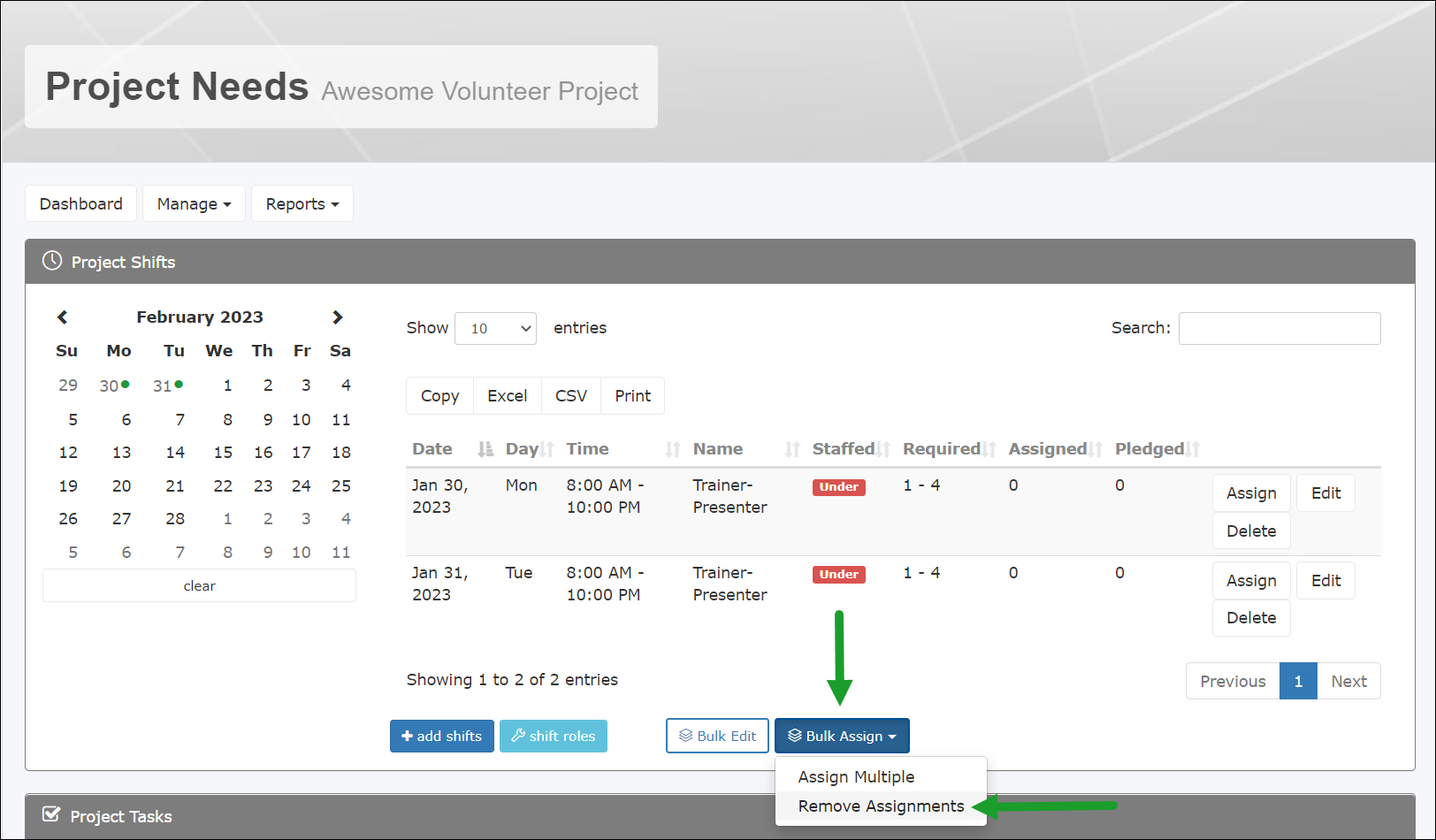This screenshot has height=840, width=1436.
Task: Export table to Excel
Action: pos(507,395)
